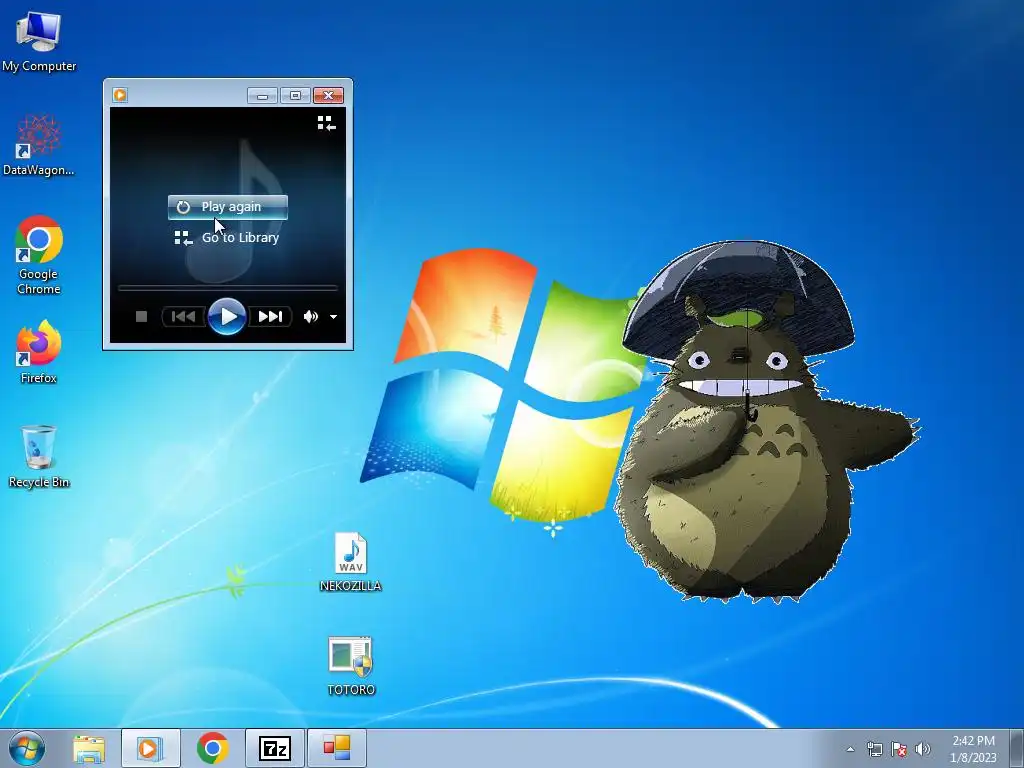Viewport: 1024px width, 768px height.
Task: Click the Media Player taskbar button
Action: tap(150, 748)
